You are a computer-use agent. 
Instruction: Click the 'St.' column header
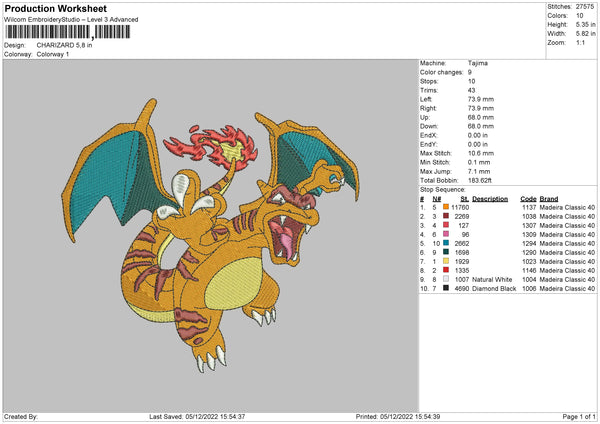coord(465,199)
